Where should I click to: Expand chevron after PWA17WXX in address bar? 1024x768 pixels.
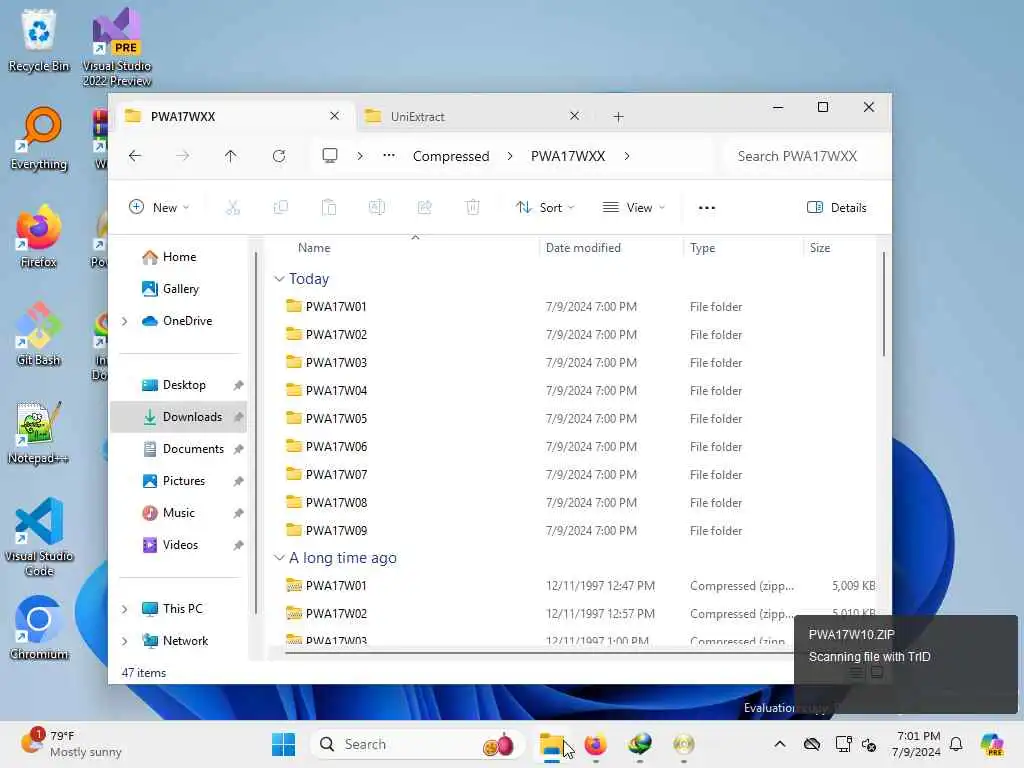coord(627,156)
